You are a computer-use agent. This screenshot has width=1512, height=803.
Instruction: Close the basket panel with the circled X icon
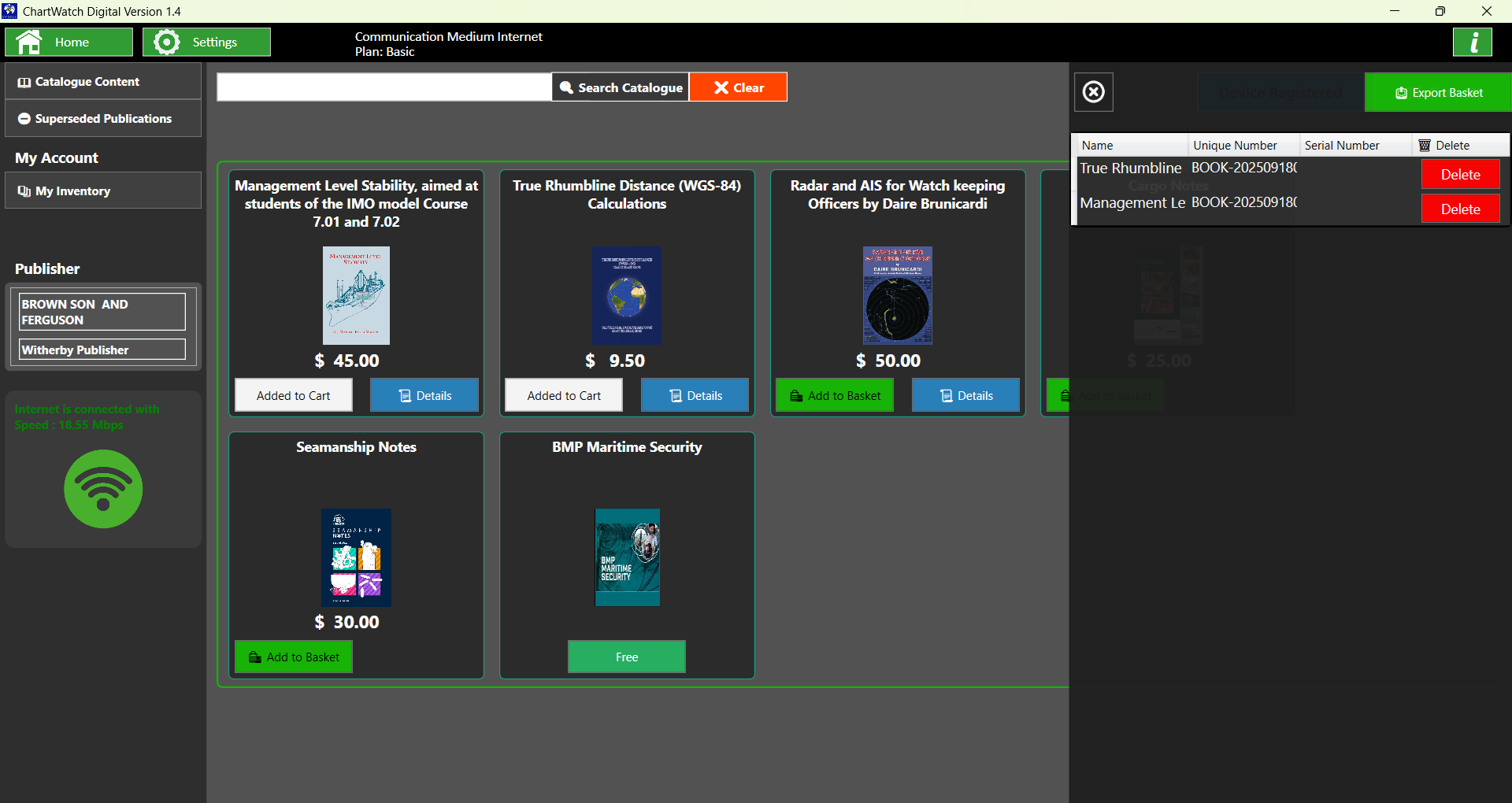click(1094, 91)
